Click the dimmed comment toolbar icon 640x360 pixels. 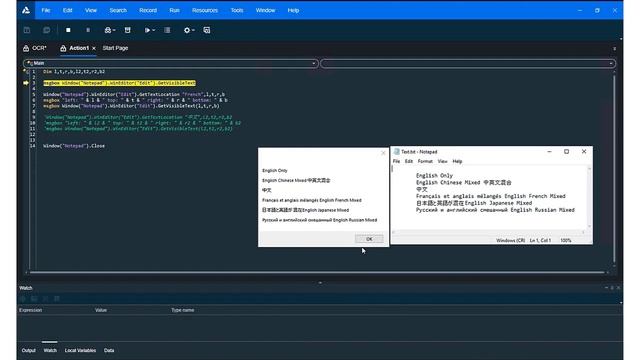pos(47,30)
